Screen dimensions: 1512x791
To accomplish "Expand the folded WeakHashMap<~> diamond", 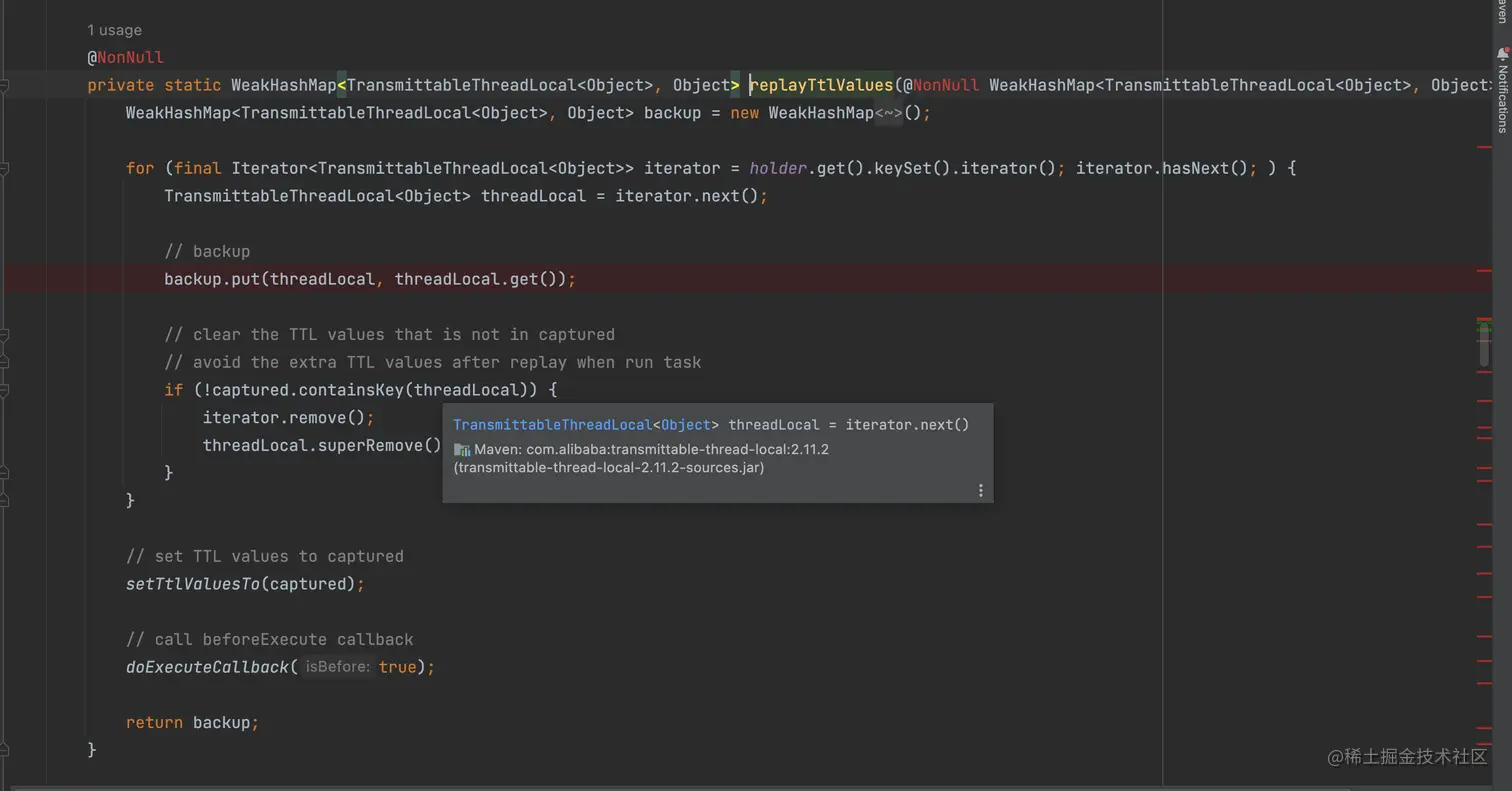I will tap(888, 113).
